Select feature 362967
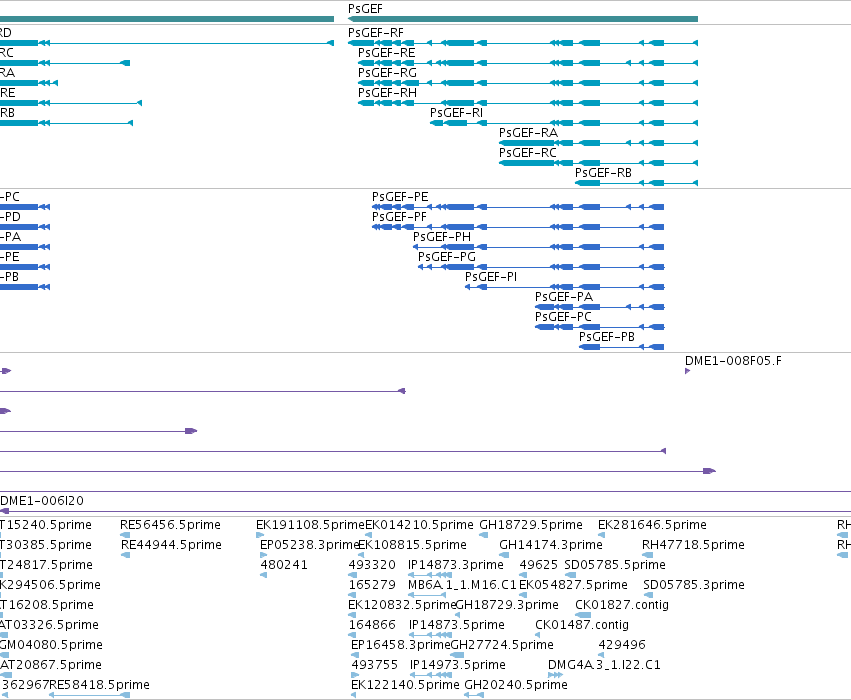Viewport: 851px width, 700px height. 25,685
